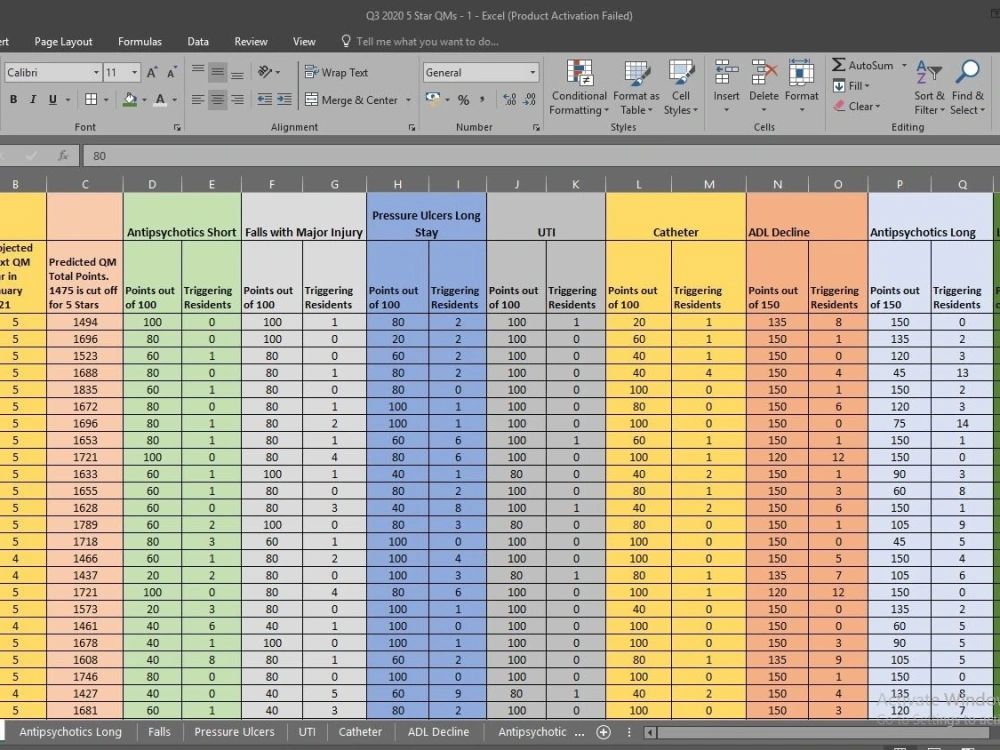This screenshot has width=1000, height=750.
Task: Open Alignment dialog launcher
Action: click(411, 128)
